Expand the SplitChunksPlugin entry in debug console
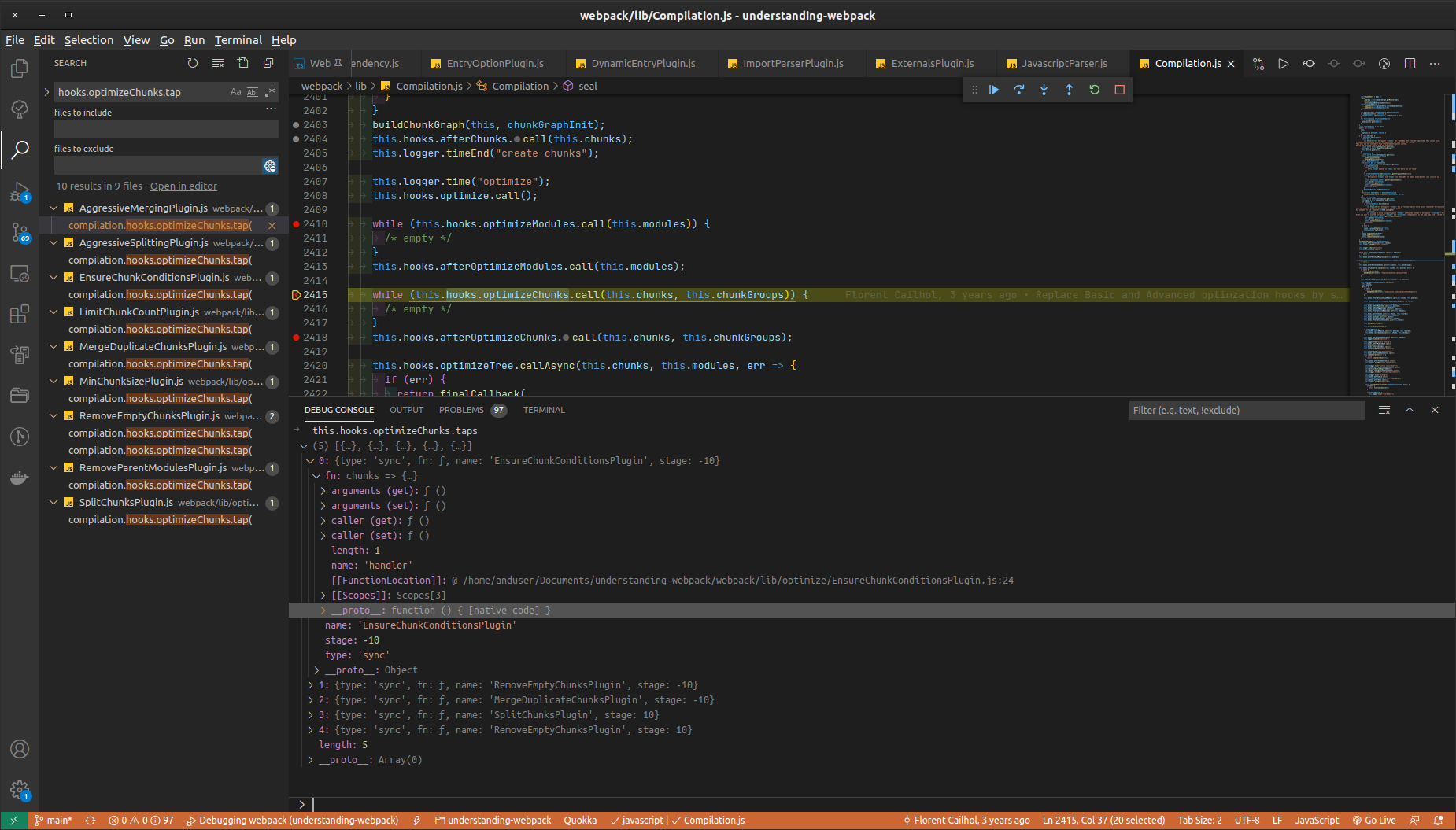The height and width of the screenshot is (830, 1456). (x=310, y=714)
